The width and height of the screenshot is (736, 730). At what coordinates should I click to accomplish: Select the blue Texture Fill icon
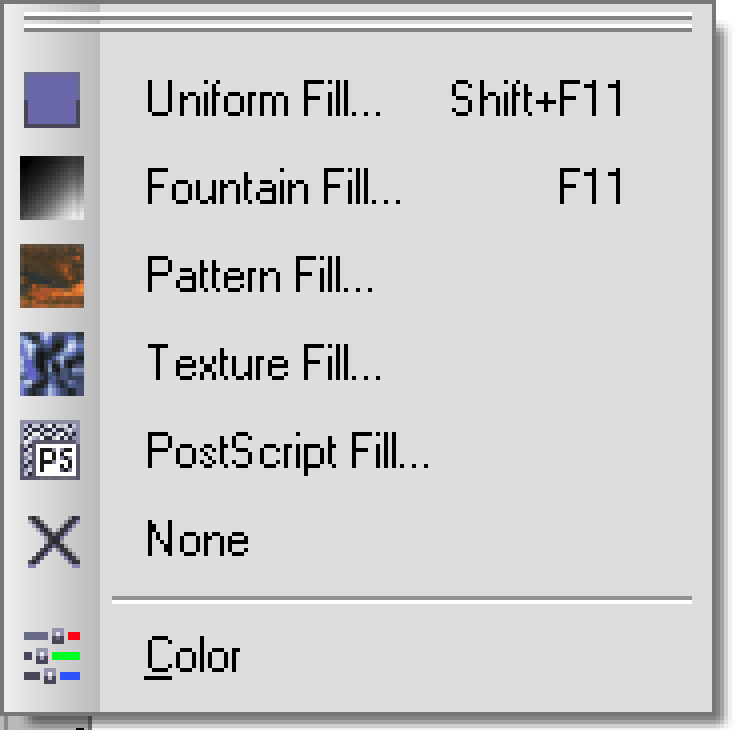coord(52,364)
